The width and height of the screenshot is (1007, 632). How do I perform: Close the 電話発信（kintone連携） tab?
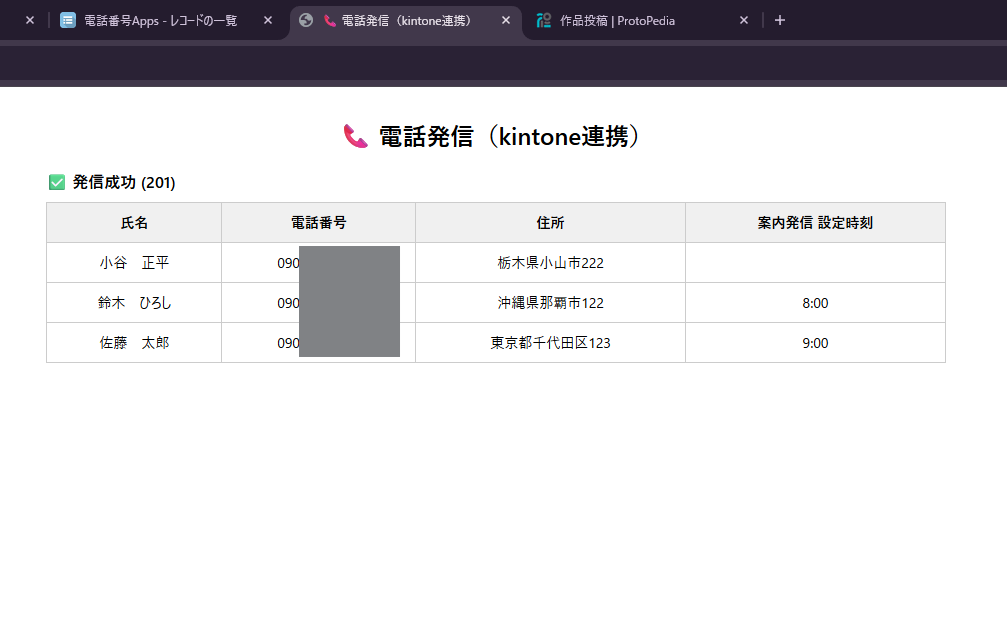505,20
